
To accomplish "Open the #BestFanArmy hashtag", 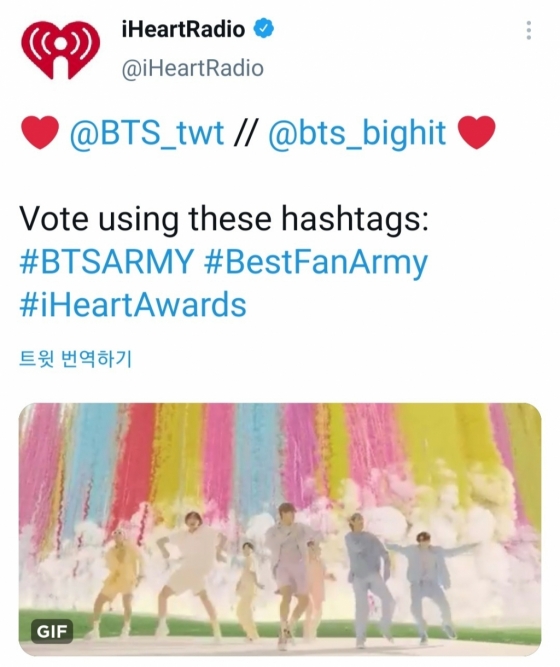I will pos(316,263).
